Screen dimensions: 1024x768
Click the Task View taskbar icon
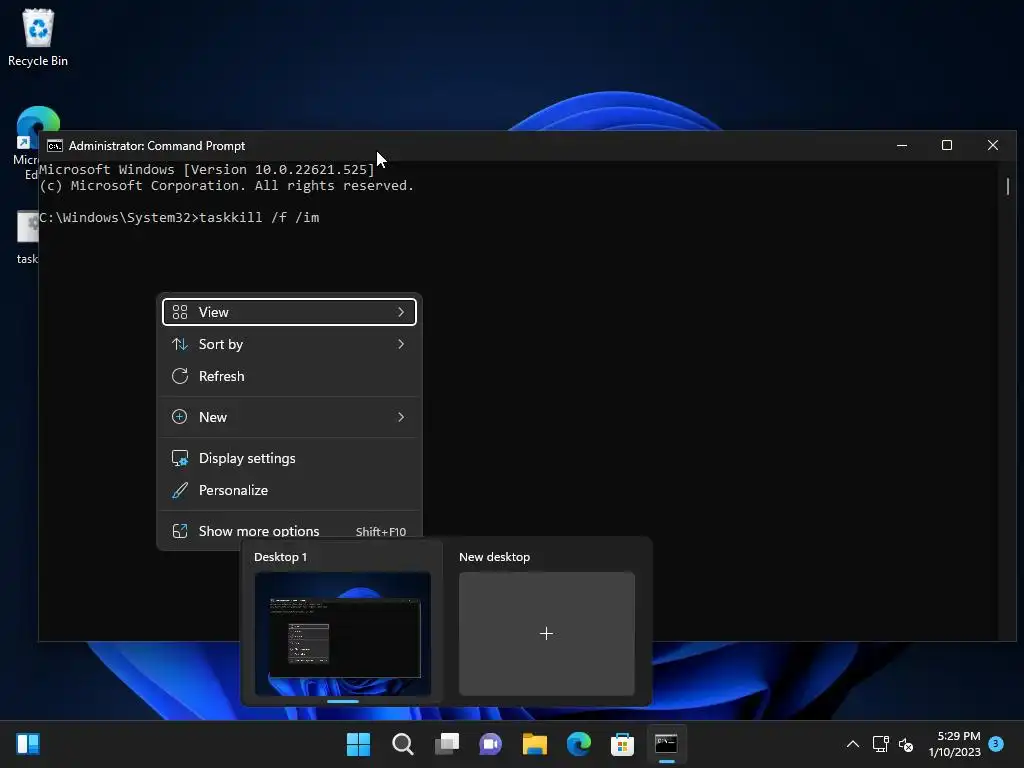click(x=447, y=744)
